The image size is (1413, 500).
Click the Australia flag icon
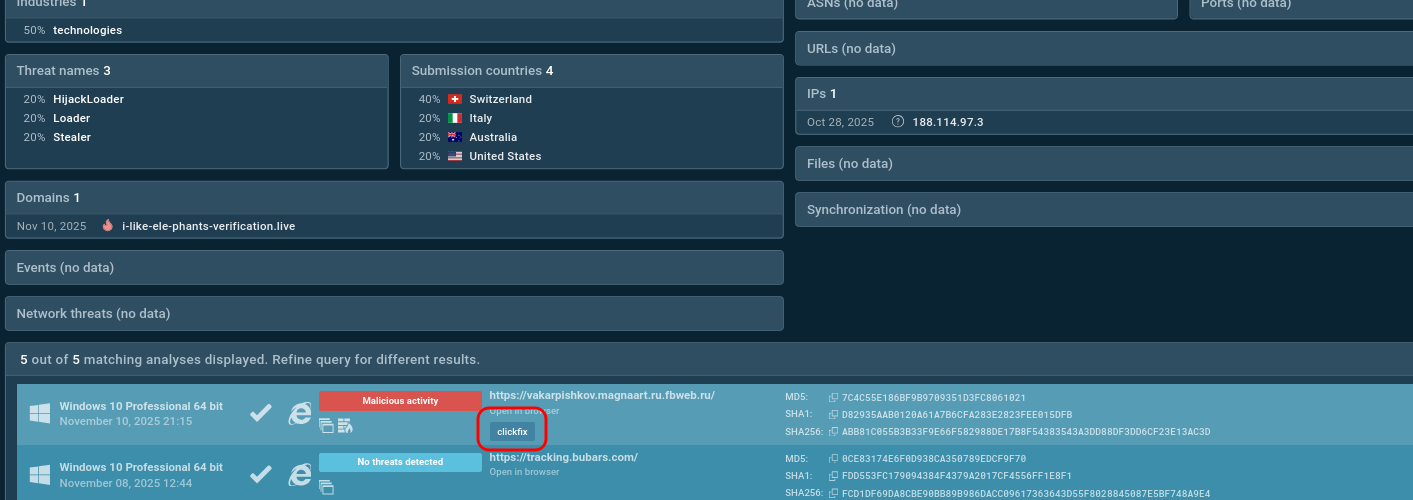click(455, 137)
